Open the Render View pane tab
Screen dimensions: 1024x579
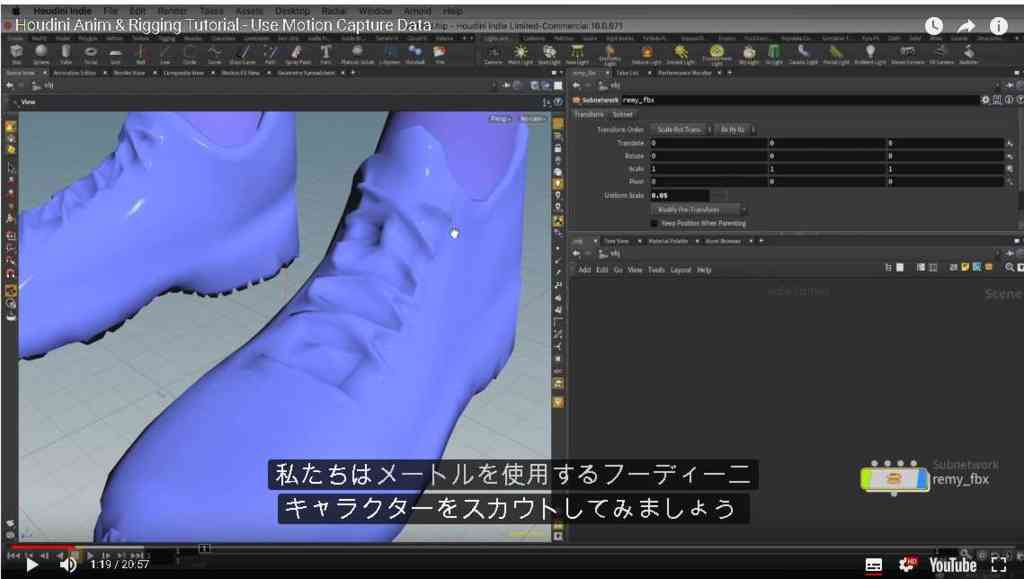(129, 73)
